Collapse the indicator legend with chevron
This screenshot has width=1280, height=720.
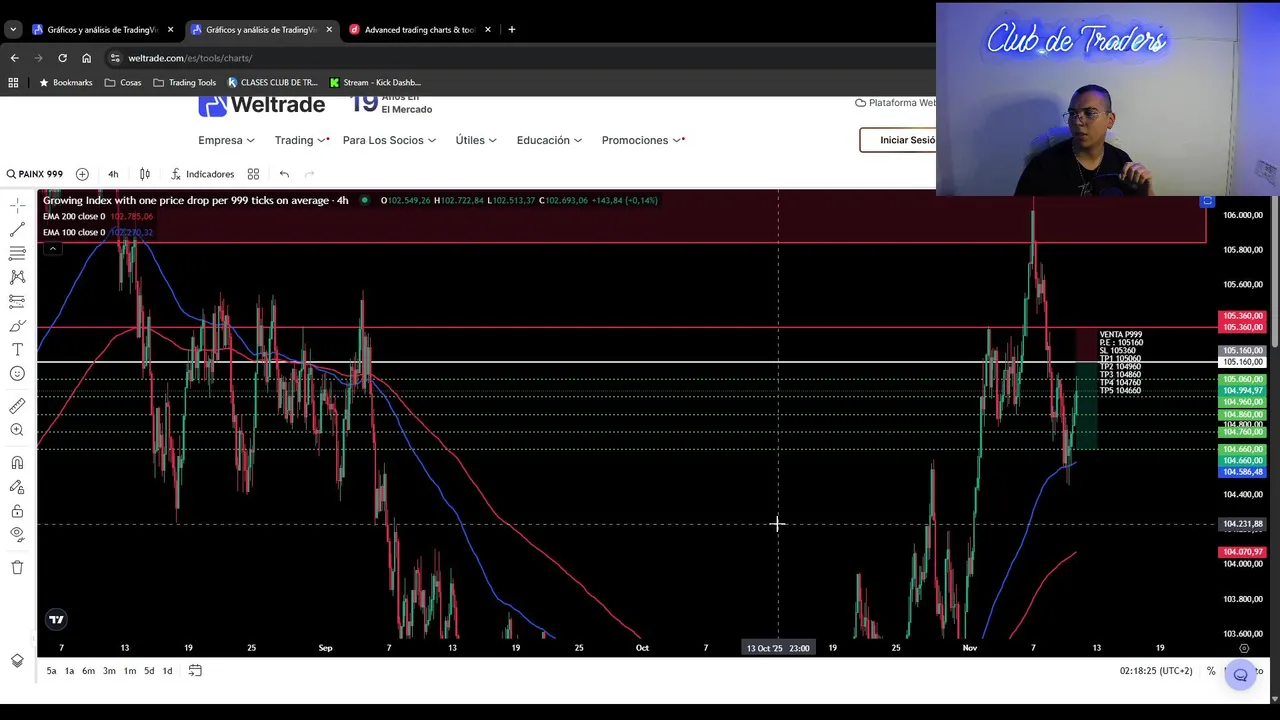pyautogui.click(x=52, y=249)
